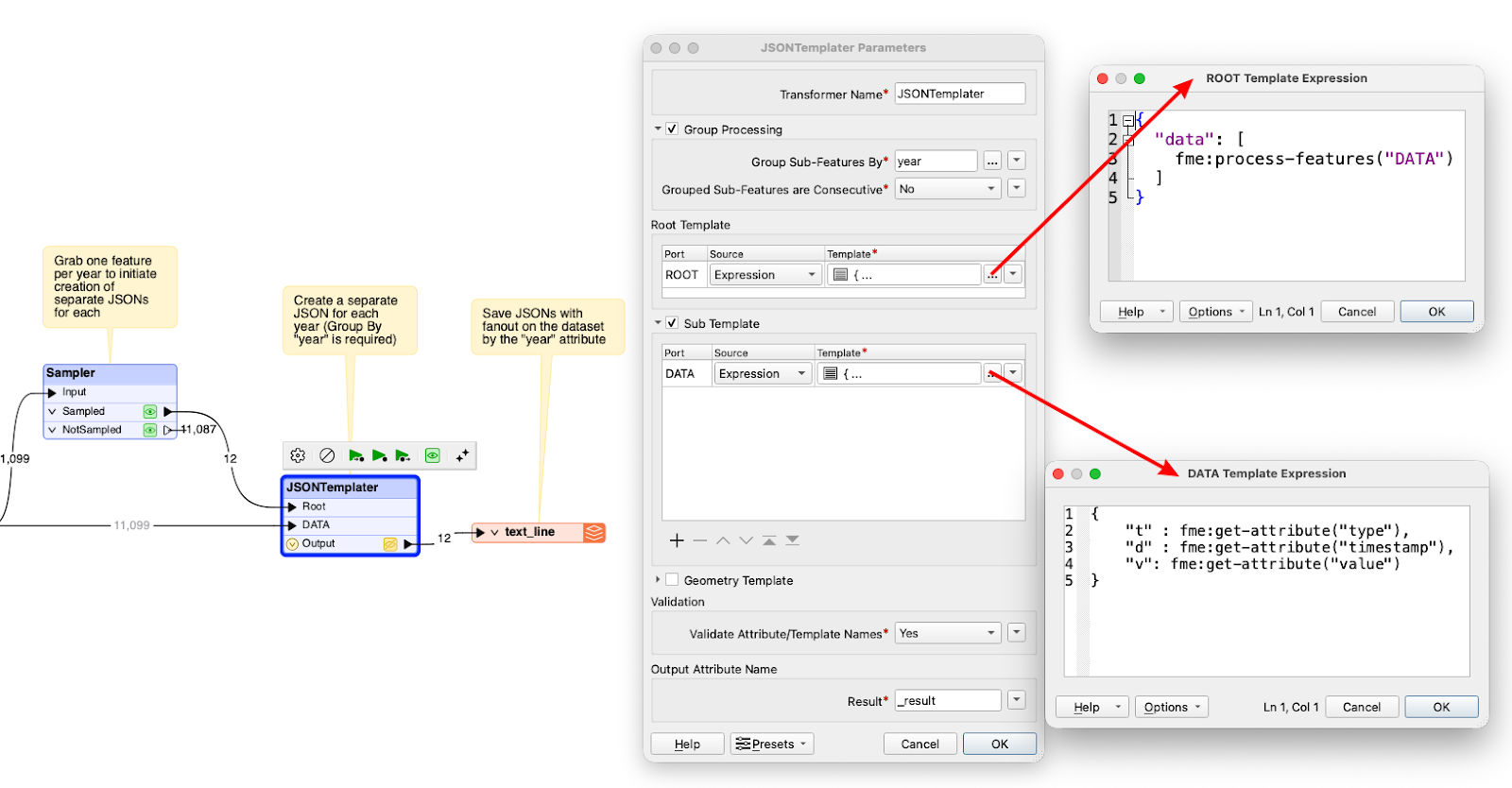Open arrow menu beside Consecutive field
The image size is (1512, 788).
(x=1017, y=188)
